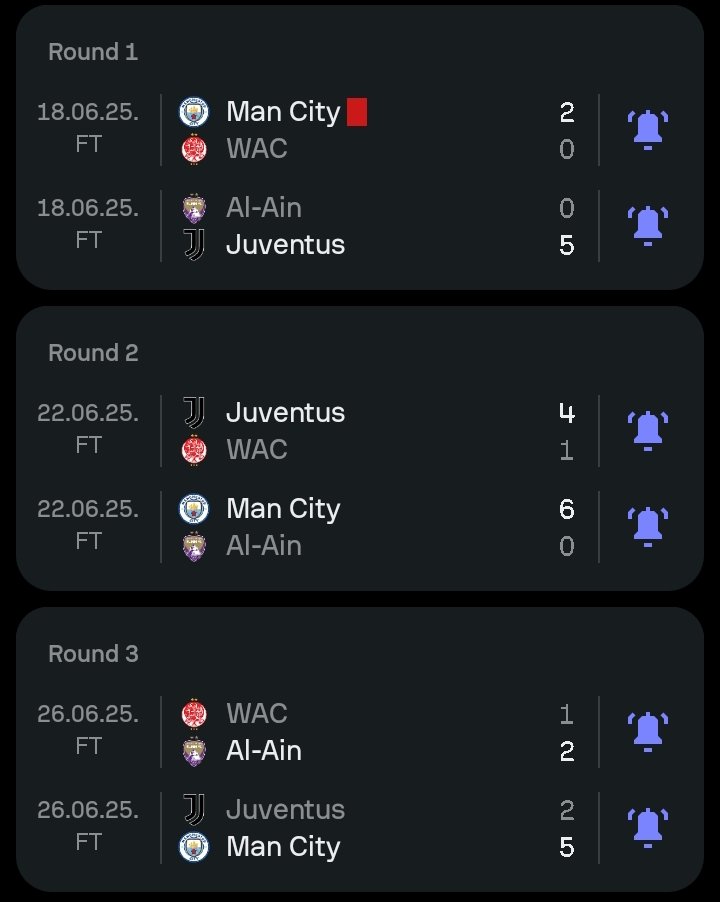Toggle bell alert for Man City vs WAC
Screen dimensions: 720x902
click(648, 130)
